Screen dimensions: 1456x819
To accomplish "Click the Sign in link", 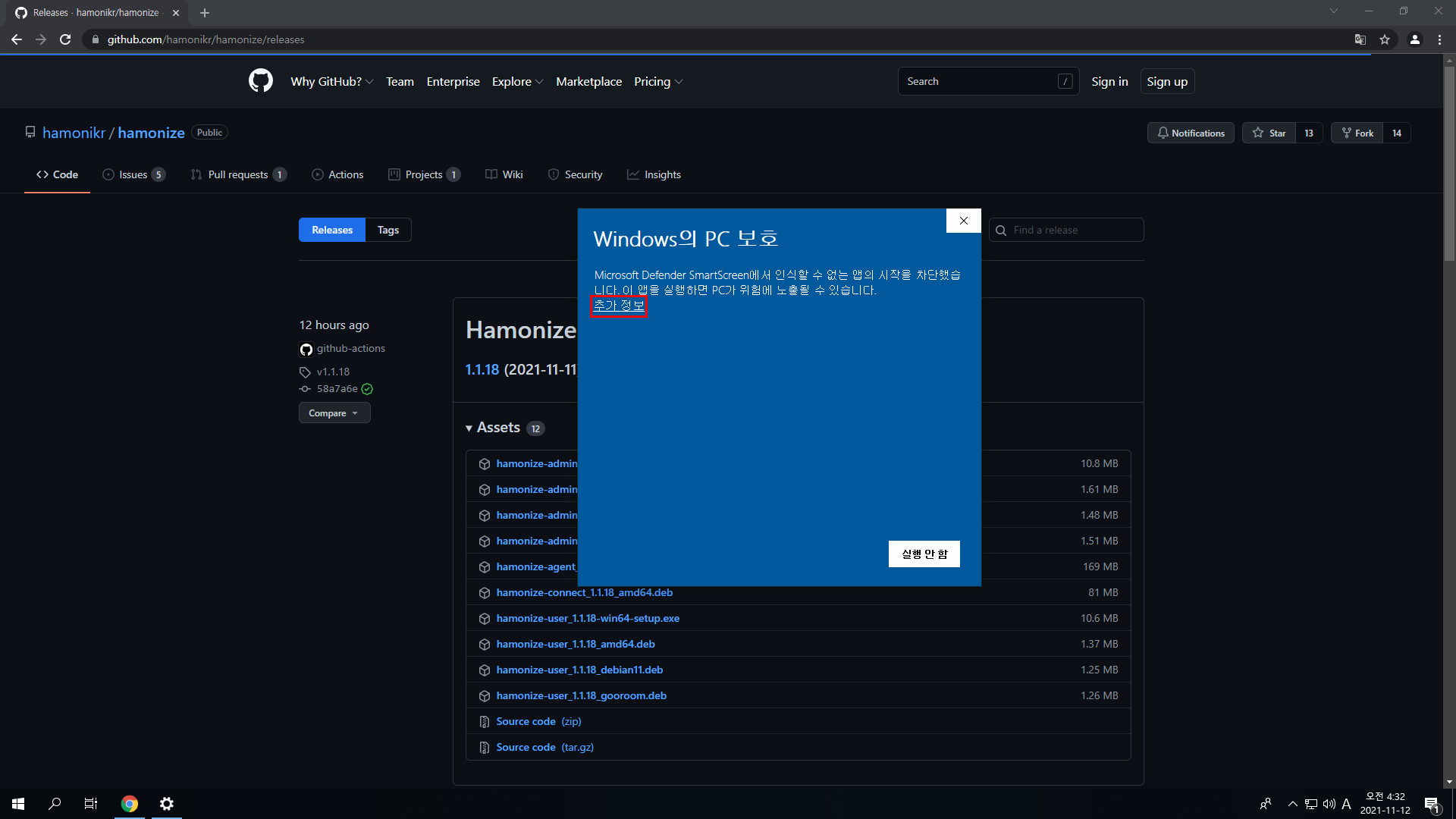I will [1109, 81].
